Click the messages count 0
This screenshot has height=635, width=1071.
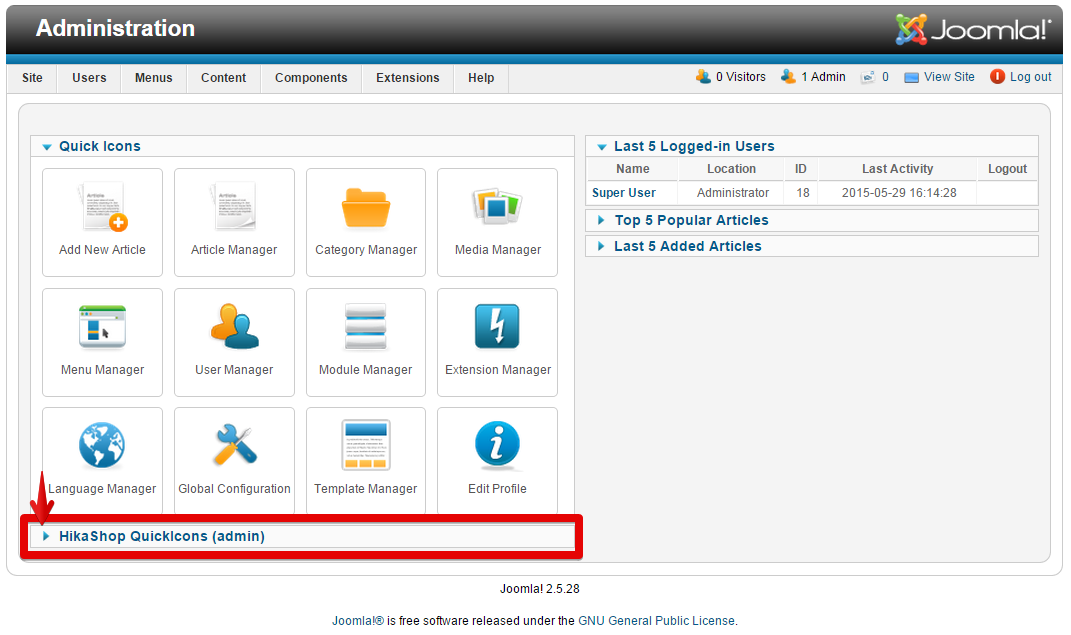coord(885,76)
